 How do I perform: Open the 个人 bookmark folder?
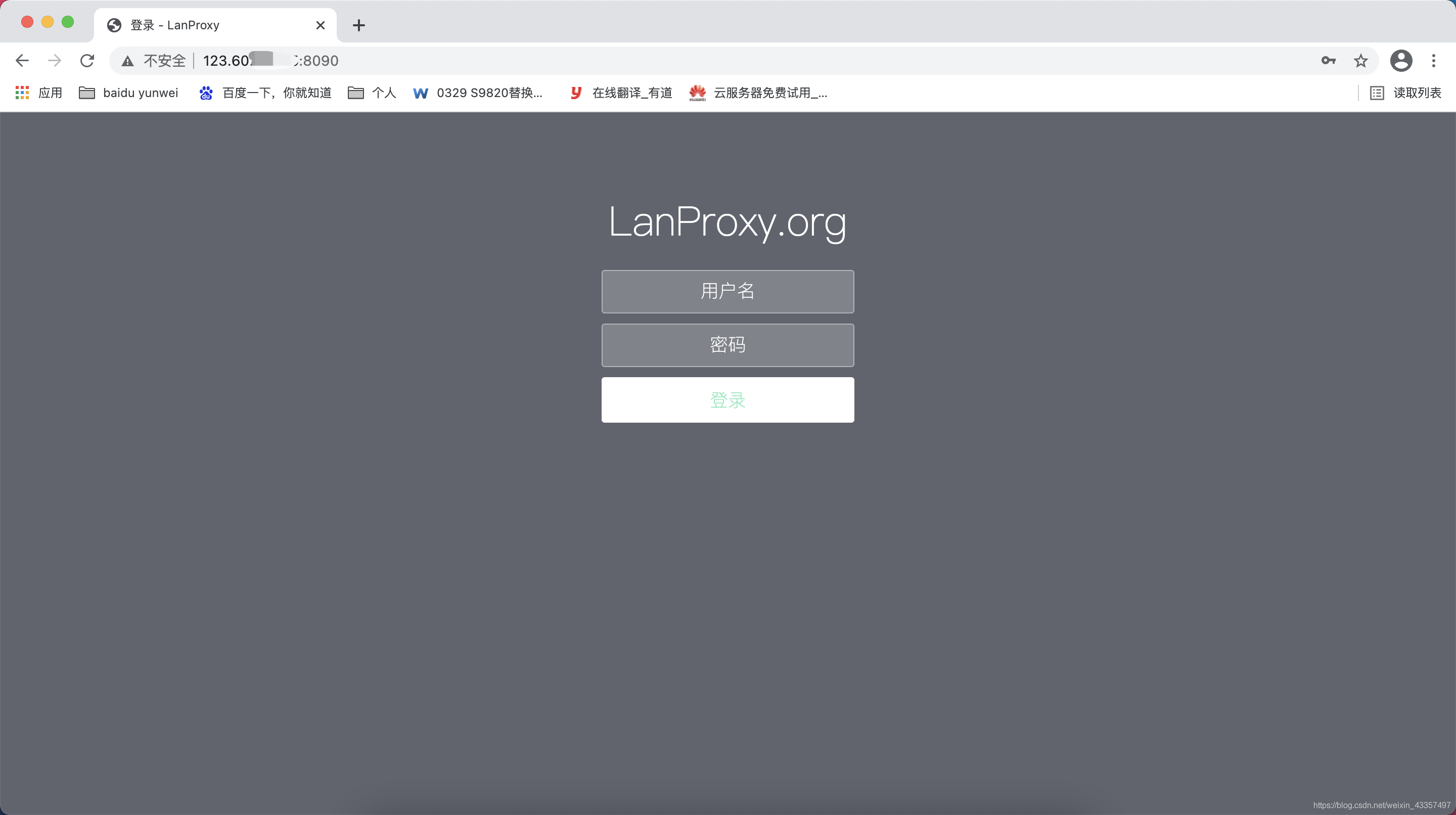click(x=372, y=93)
